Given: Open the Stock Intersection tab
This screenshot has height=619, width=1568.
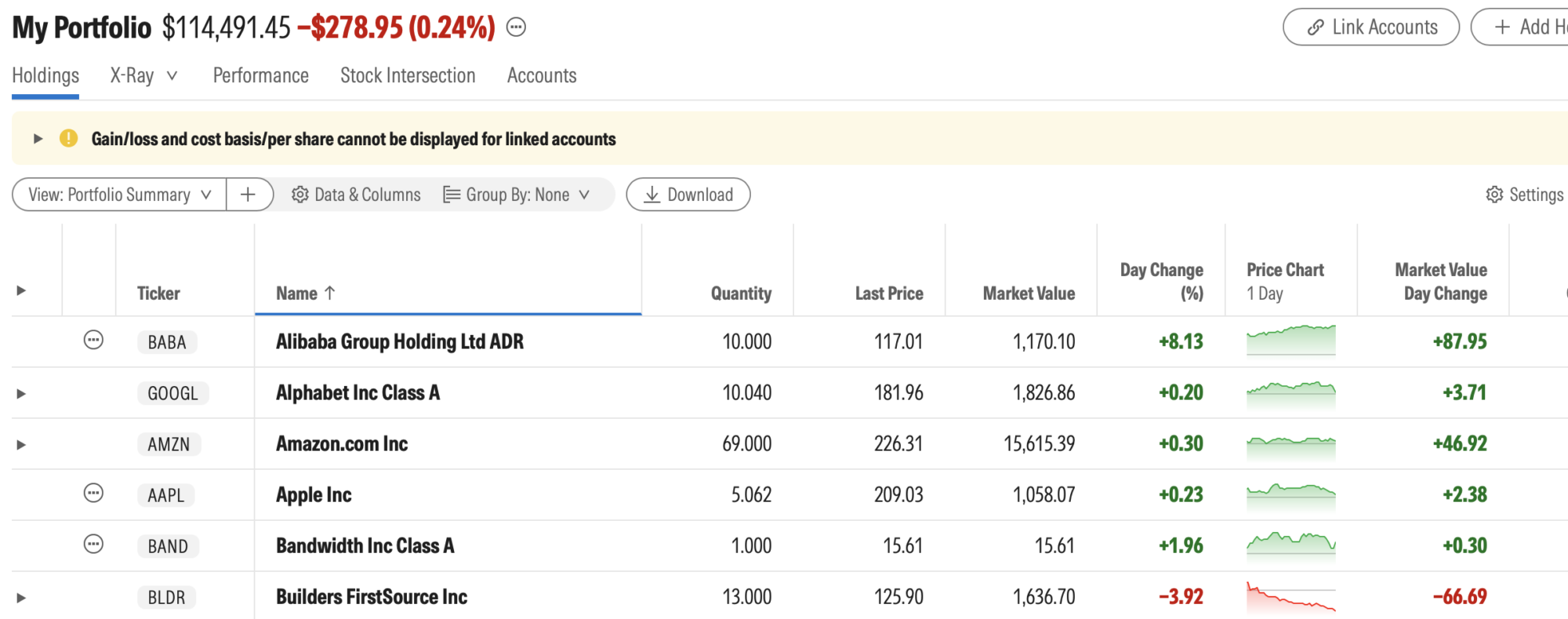Looking at the screenshot, I should click(x=408, y=75).
